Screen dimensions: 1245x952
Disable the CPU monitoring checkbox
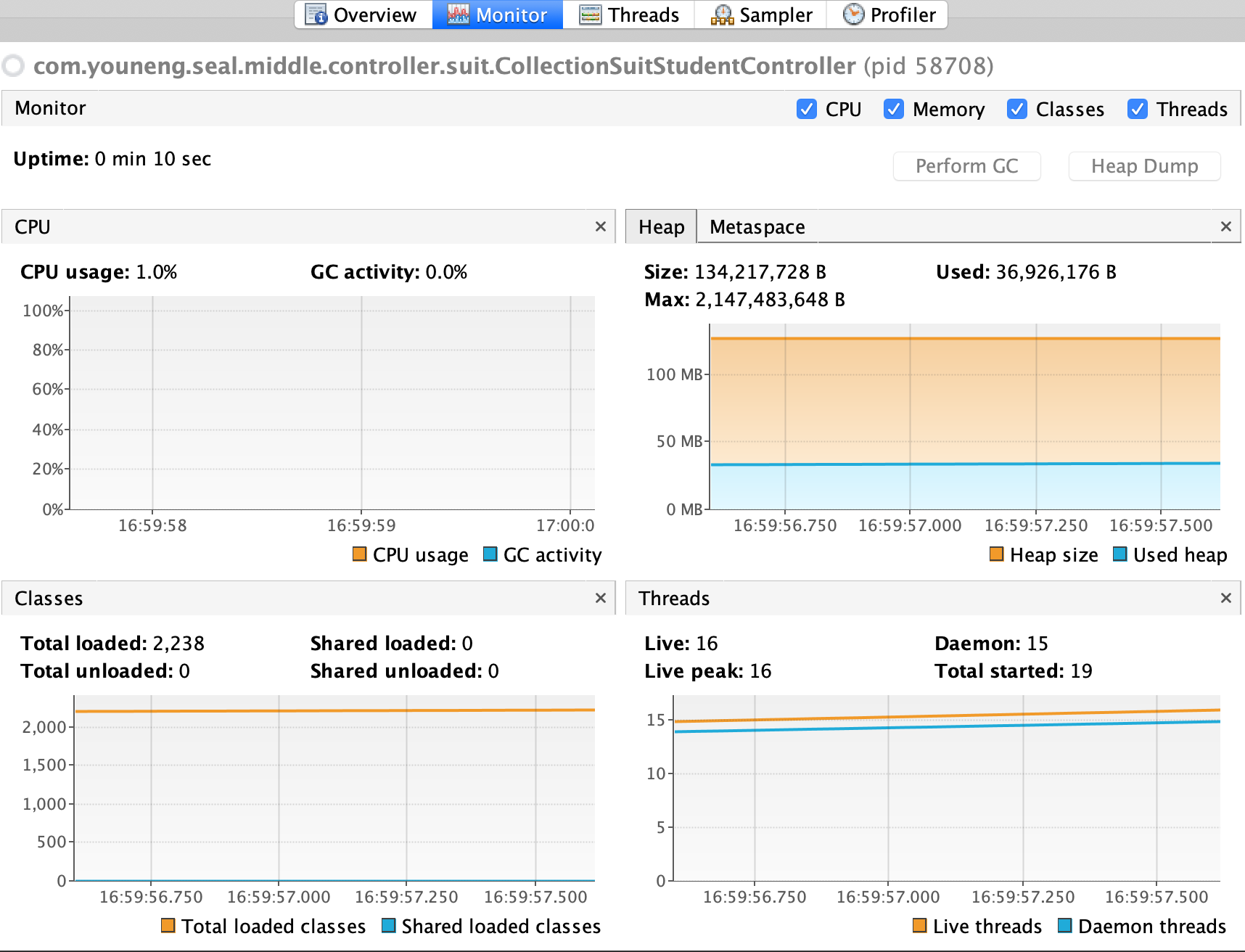807,109
